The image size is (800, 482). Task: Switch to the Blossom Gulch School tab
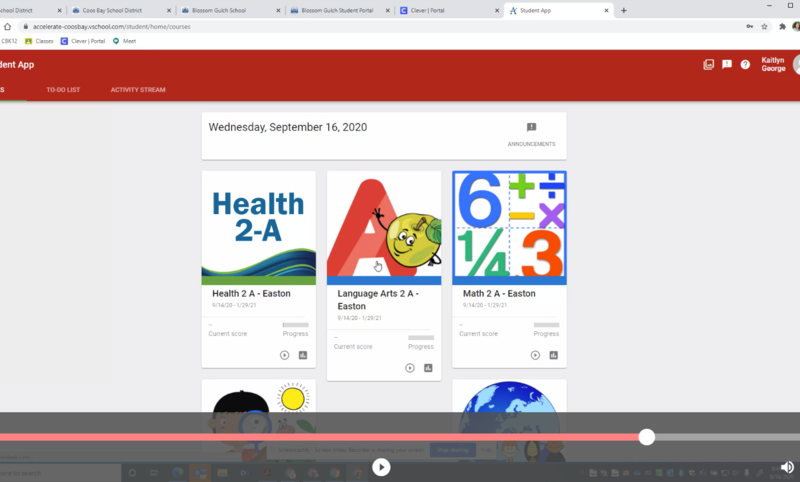tap(230, 10)
